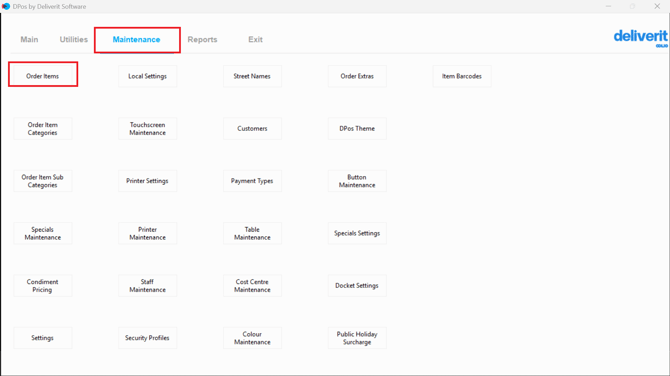
Task: Open Specials Maintenance
Action: click(x=43, y=233)
